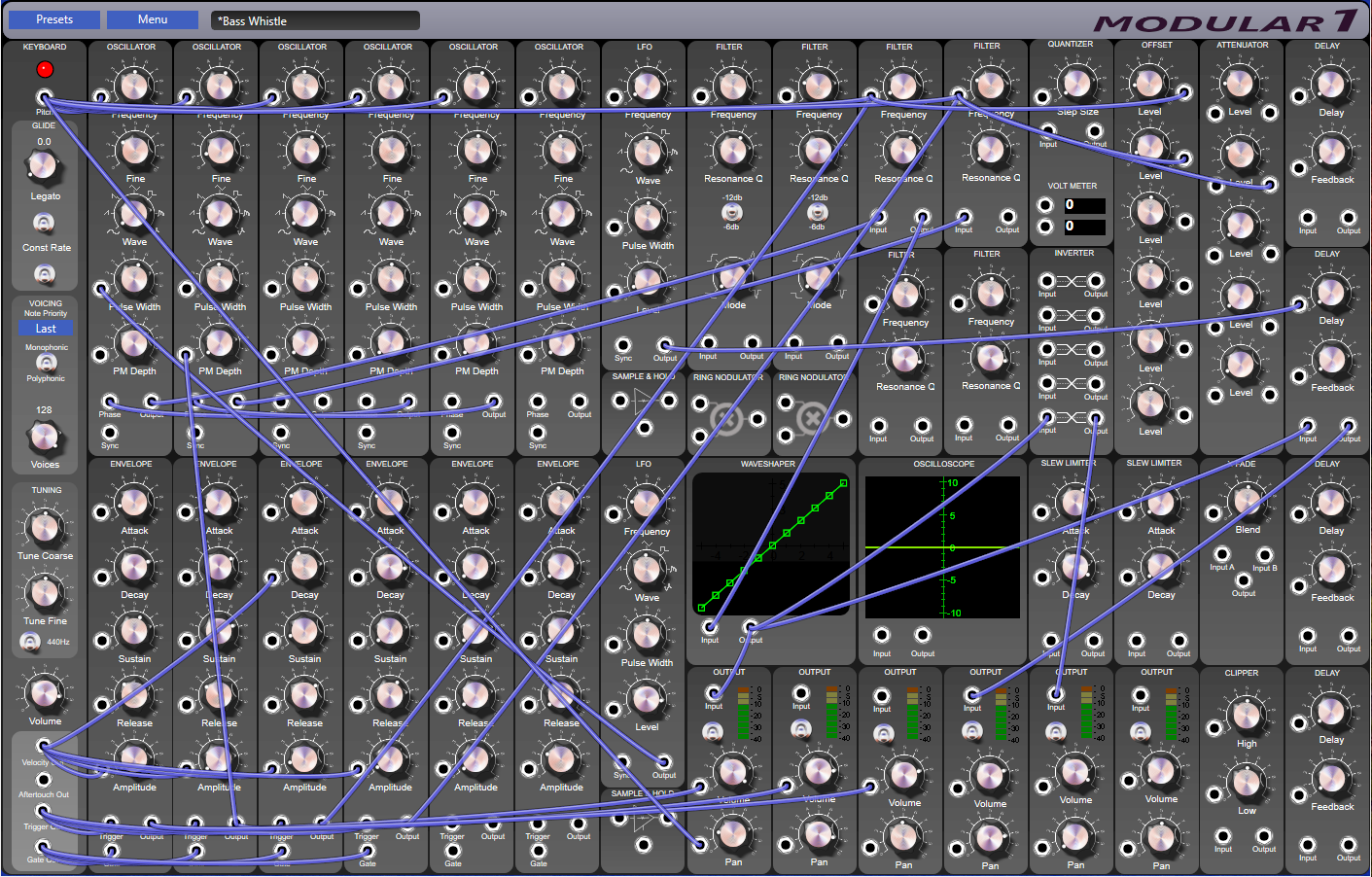Image resolution: width=1372 pixels, height=877 pixels.
Task: Open the Menu button
Action: click(x=153, y=19)
